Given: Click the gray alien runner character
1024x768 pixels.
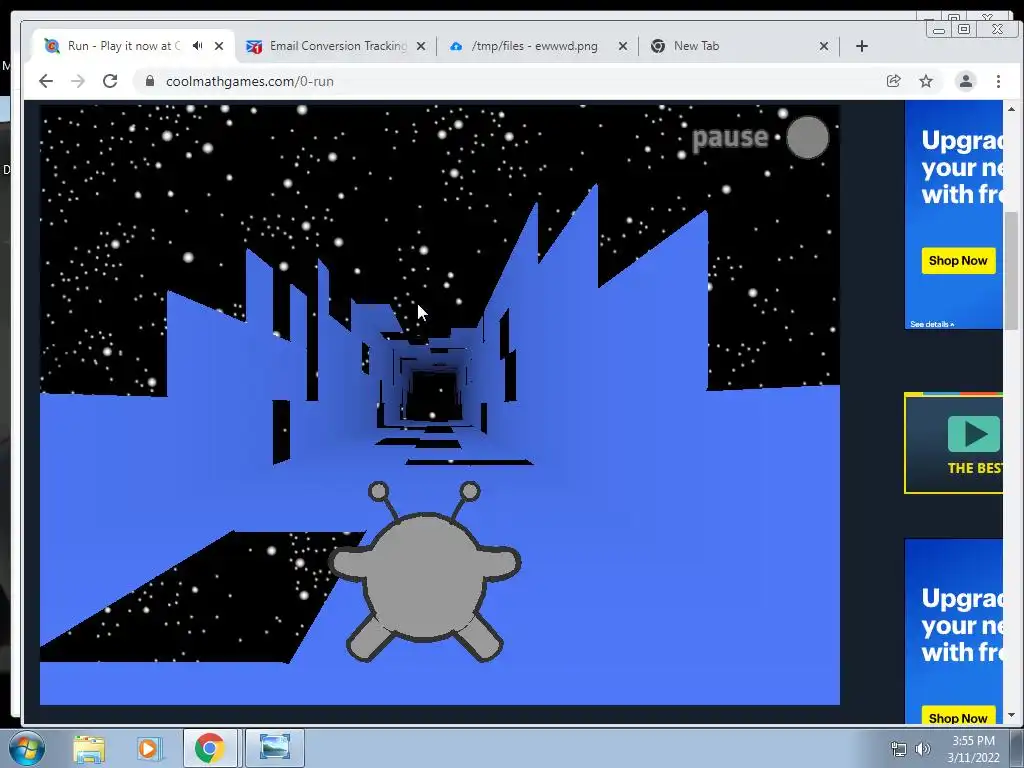Looking at the screenshot, I should point(424,572).
